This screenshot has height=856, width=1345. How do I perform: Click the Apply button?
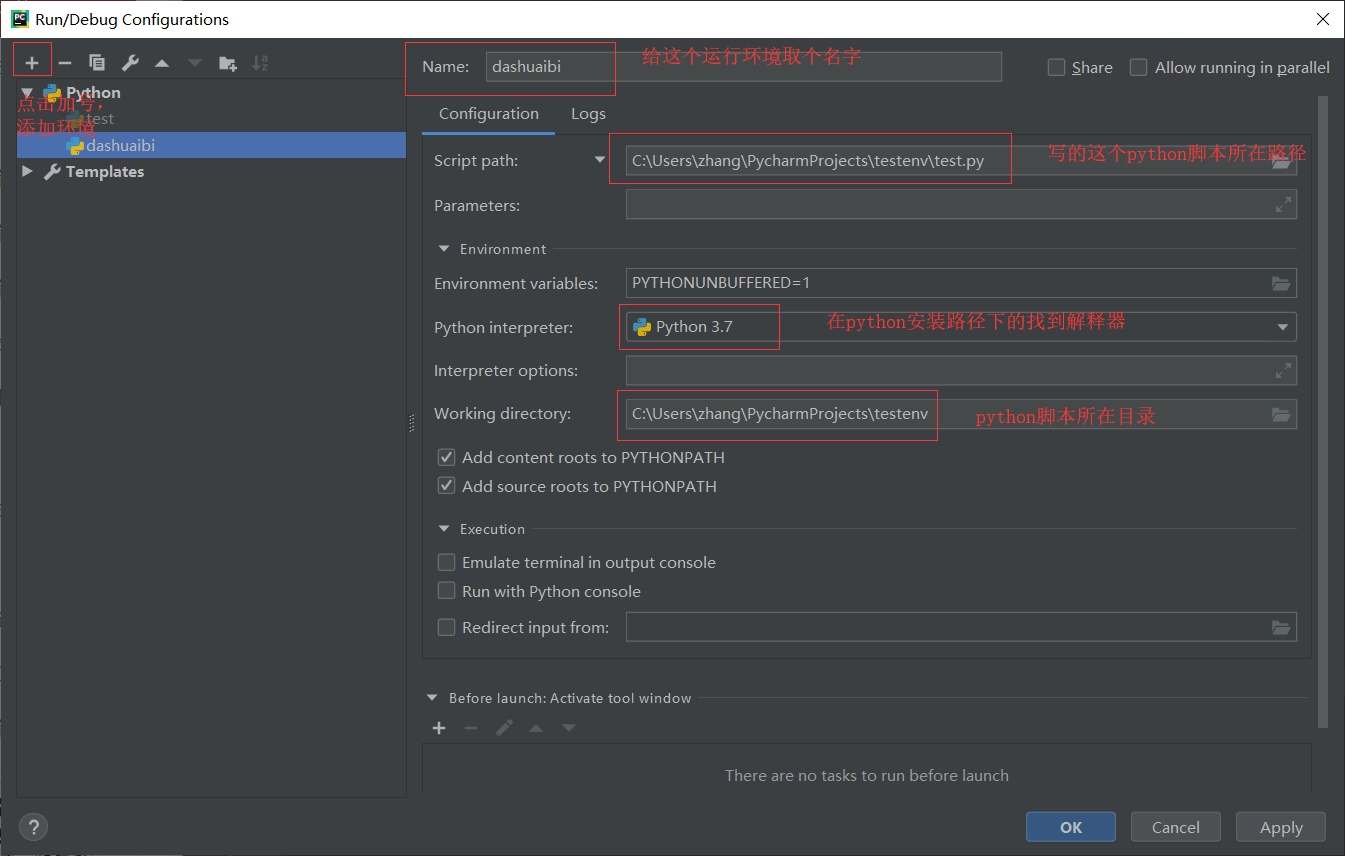click(x=1280, y=827)
